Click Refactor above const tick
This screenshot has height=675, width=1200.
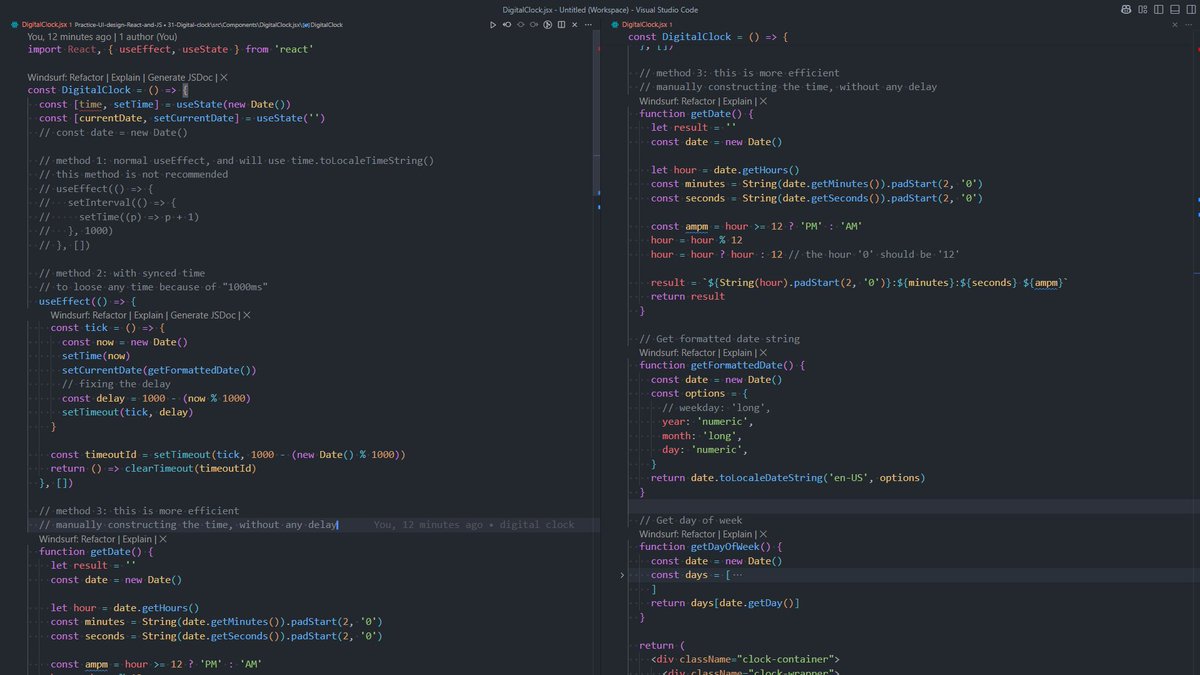click(x=109, y=315)
